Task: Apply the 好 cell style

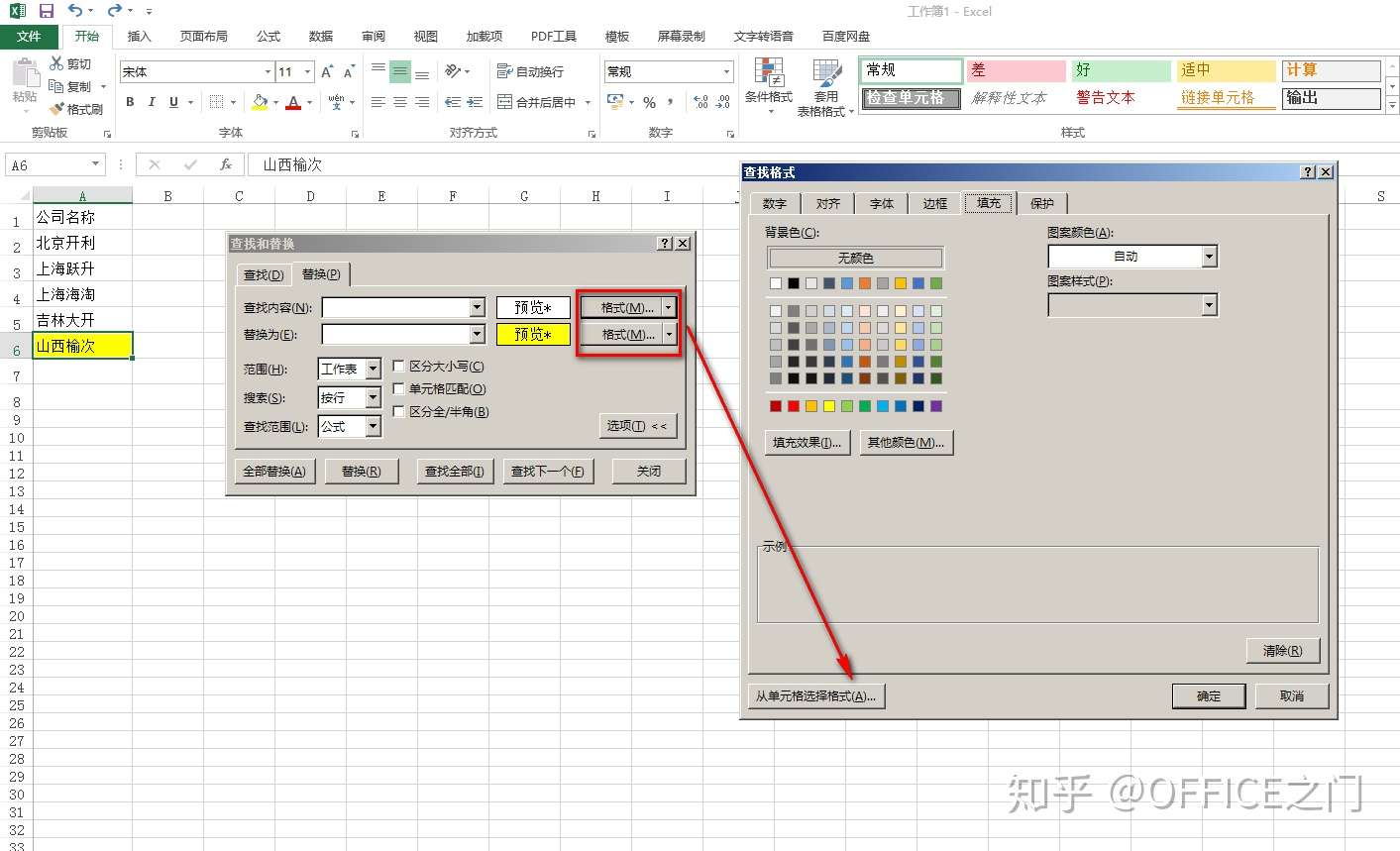Action: pyautogui.click(x=1122, y=70)
